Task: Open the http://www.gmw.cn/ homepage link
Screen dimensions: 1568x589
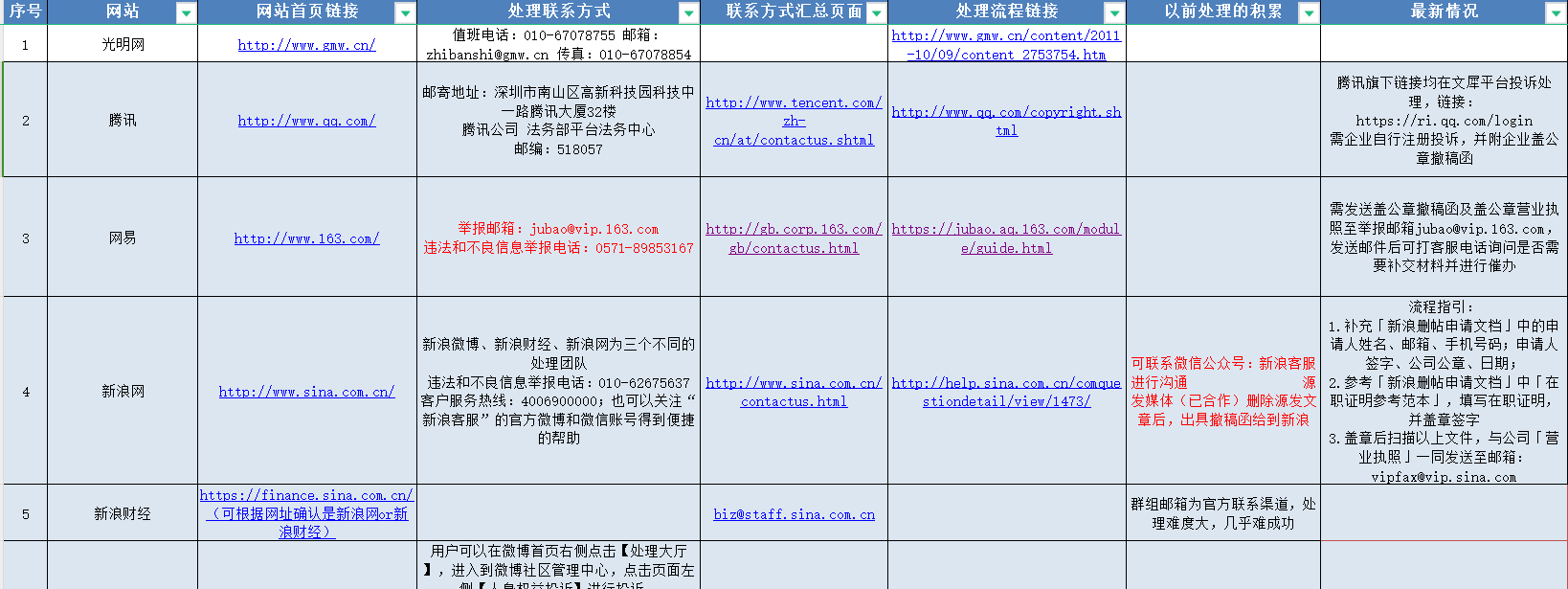Action: coord(306,45)
